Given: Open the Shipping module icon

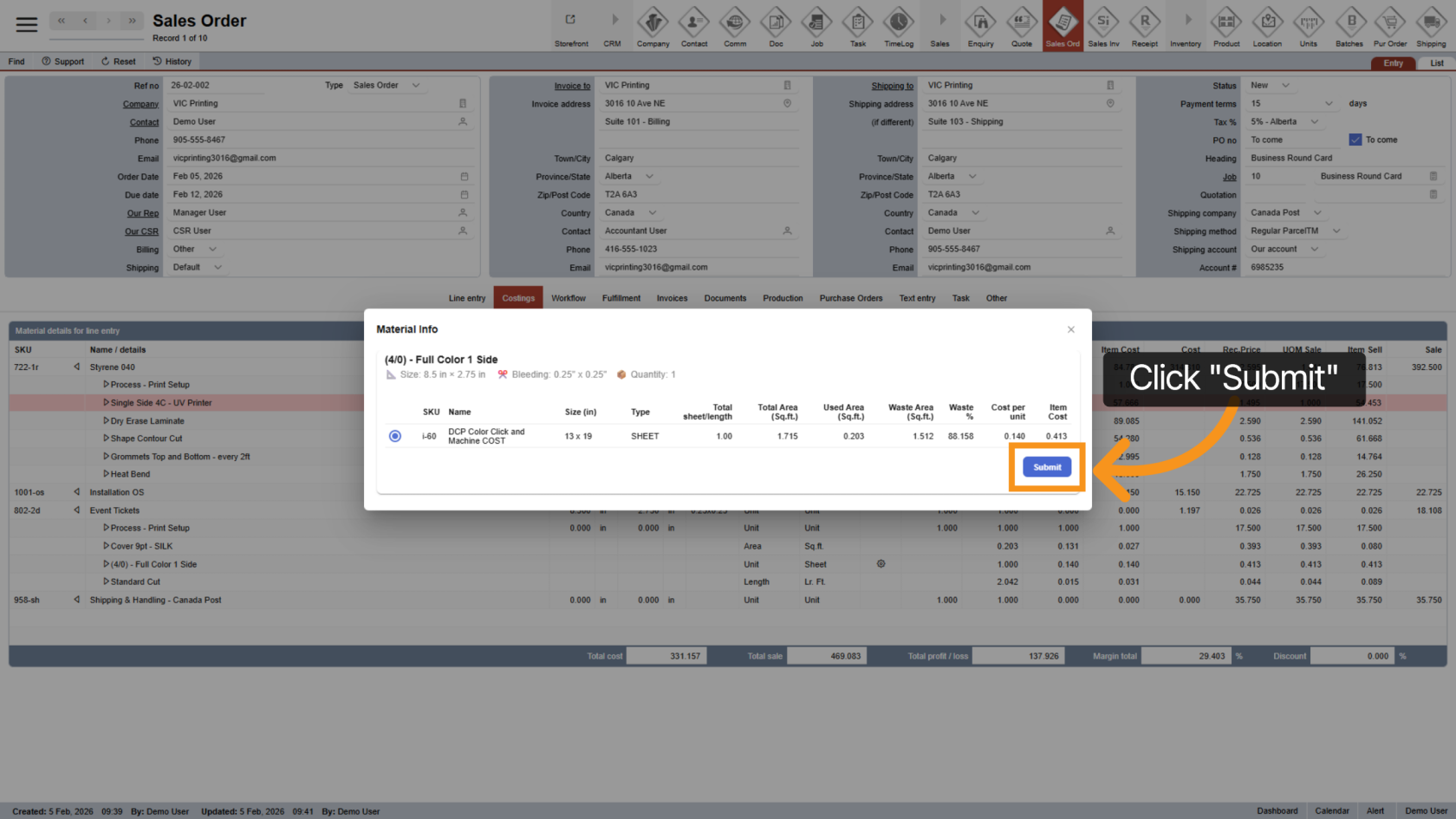Looking at the screenshot, I should point(1431,26).
